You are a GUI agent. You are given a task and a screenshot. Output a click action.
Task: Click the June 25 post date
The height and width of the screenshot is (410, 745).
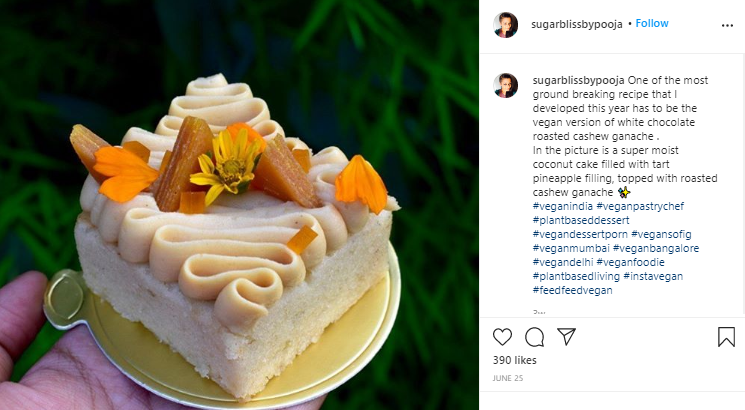507,379
